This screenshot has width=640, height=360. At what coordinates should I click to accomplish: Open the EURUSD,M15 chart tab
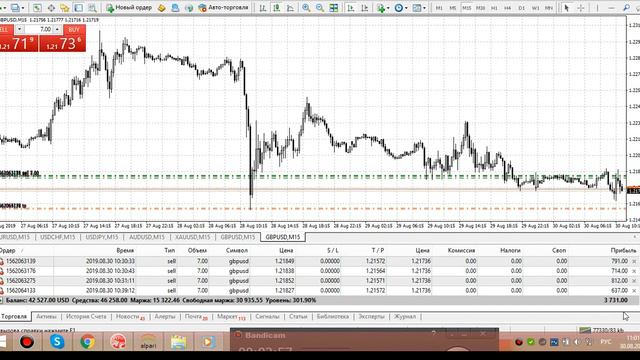coord(15,237)
